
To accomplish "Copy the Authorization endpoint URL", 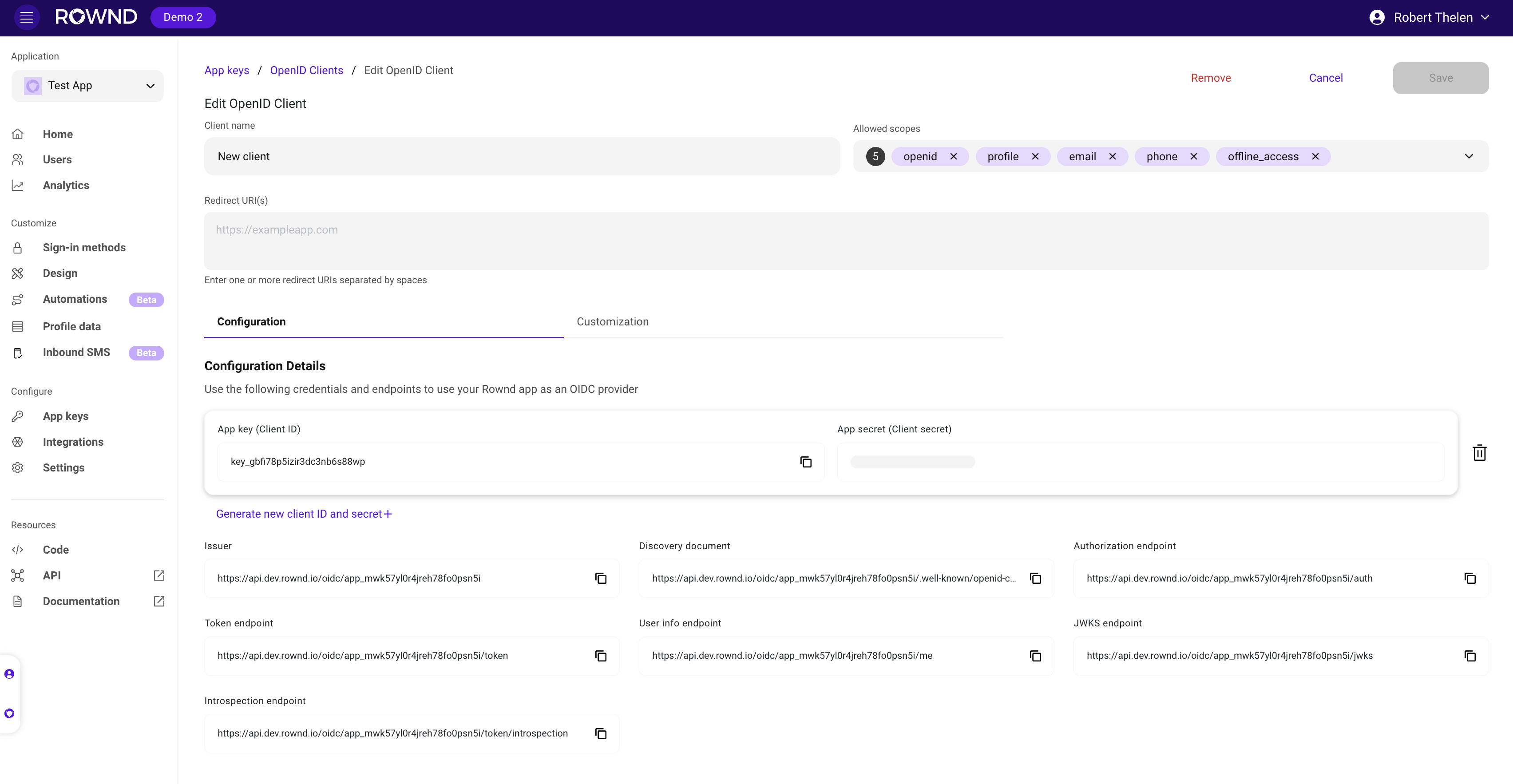I will point(1469,578).
